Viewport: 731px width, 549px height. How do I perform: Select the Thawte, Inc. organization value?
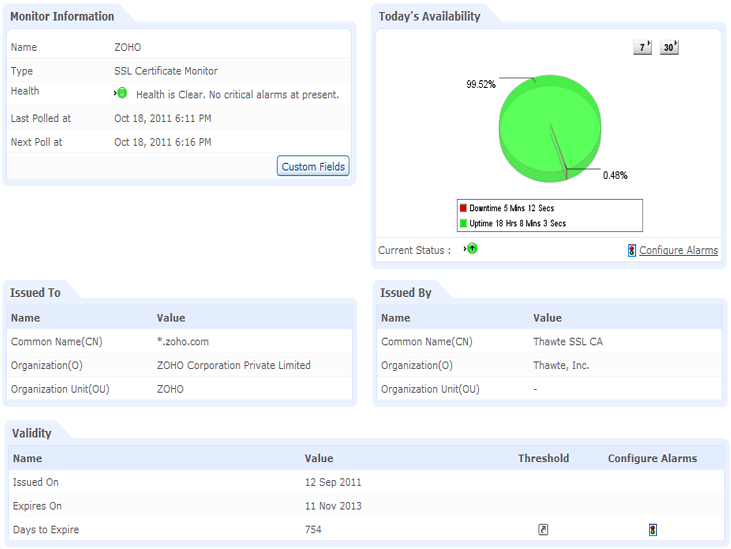tap(561, 365)
